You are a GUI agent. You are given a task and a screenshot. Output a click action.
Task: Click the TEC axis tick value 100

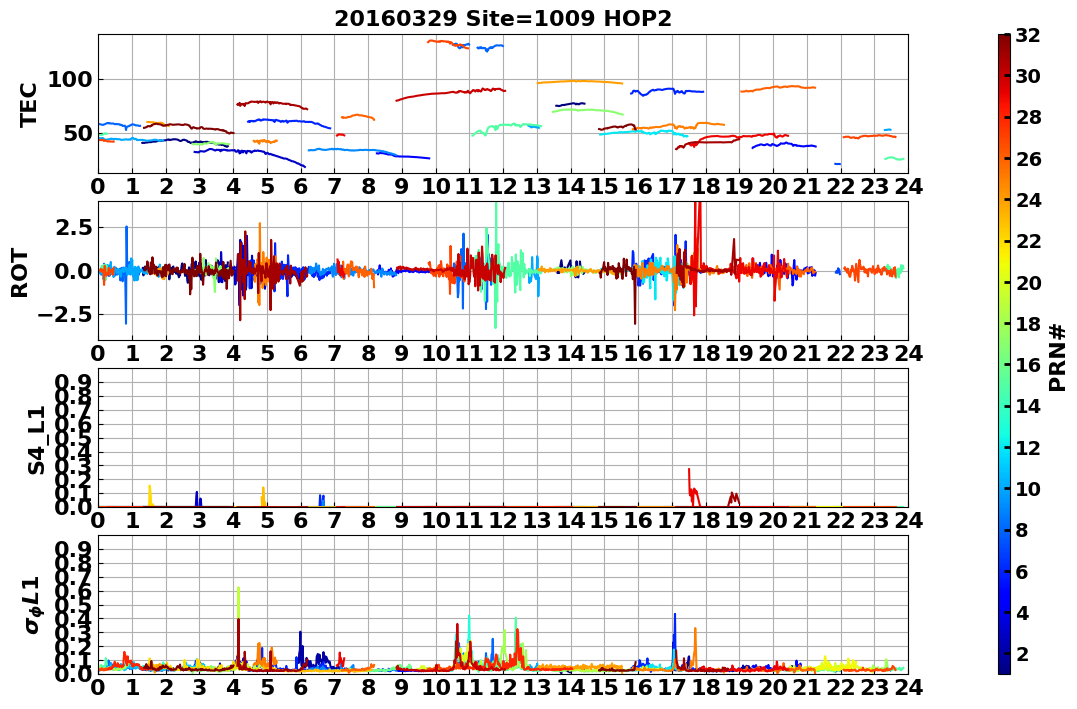[x=69, y=80]
